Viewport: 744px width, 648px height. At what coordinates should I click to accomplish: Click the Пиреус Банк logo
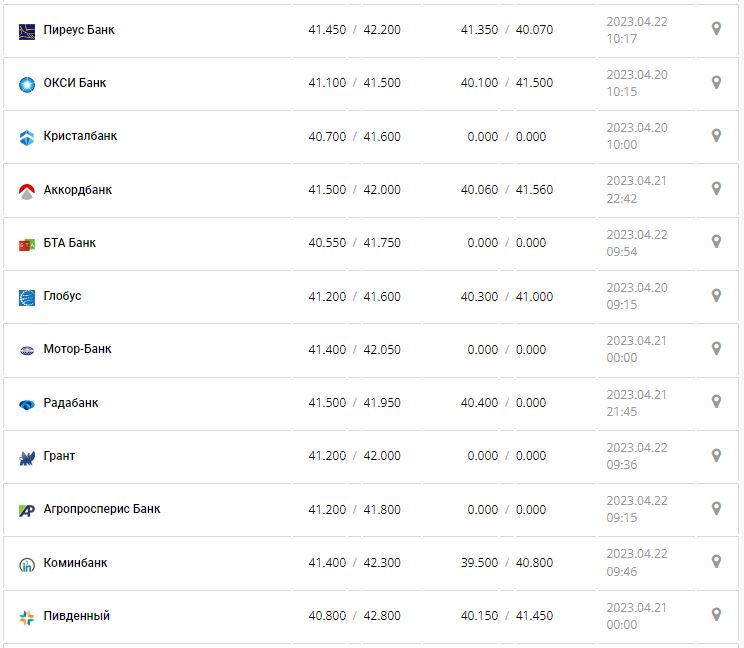(27, 31)
